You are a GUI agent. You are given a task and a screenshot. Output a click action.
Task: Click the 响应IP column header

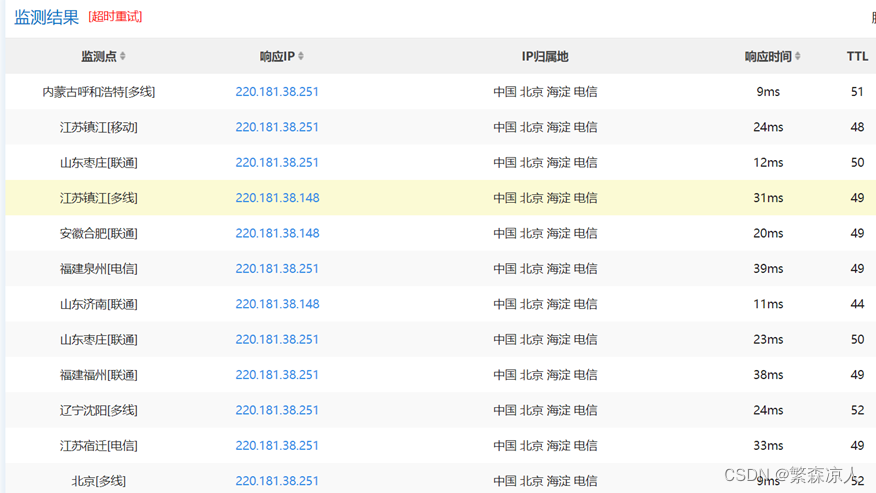coord(277,56)
